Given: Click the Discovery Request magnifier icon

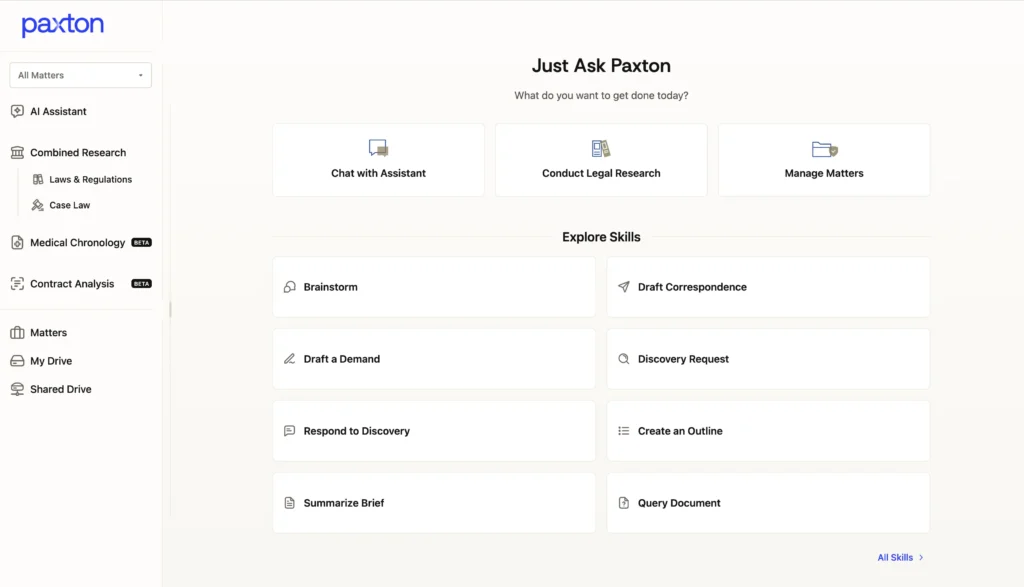Looking at the screenshot, I should pos(624,359).
